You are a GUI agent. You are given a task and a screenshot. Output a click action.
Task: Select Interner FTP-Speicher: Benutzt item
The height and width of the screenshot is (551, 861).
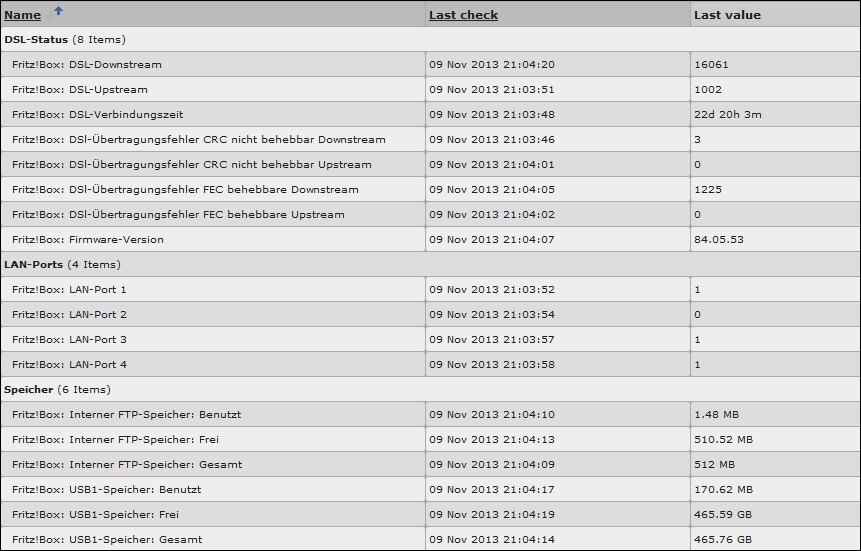pyautogui.click(x=127, y=414)
